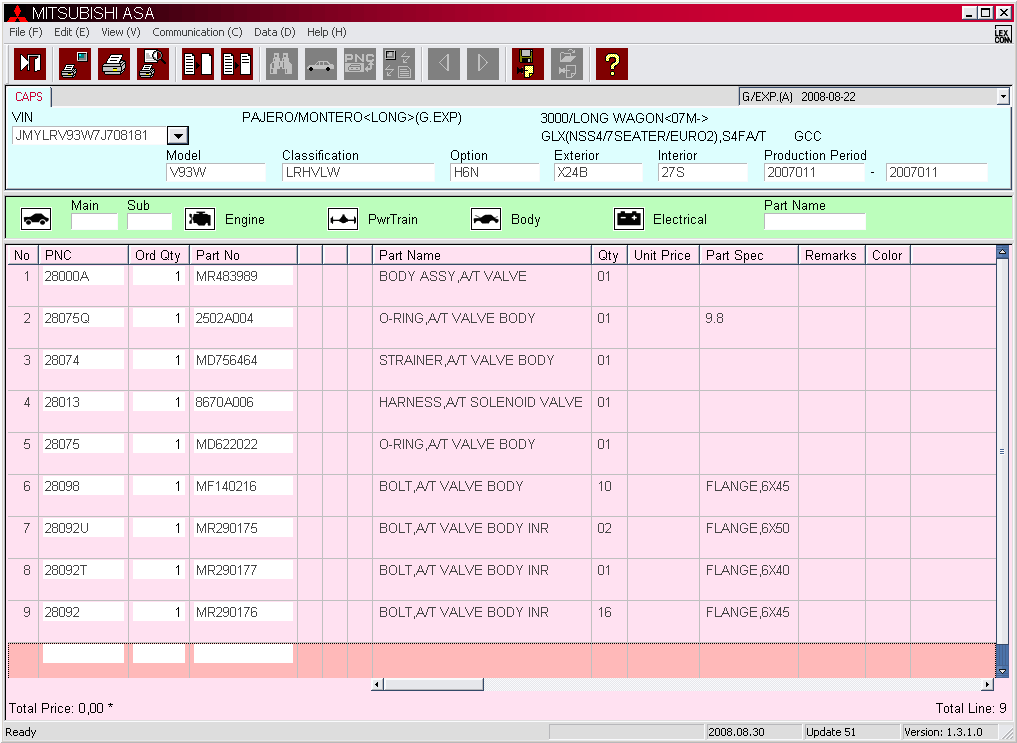This screenshot has width=1017, height=743.
Task: Click the PNC lookup toolbar icon
Action: [359, 64]
